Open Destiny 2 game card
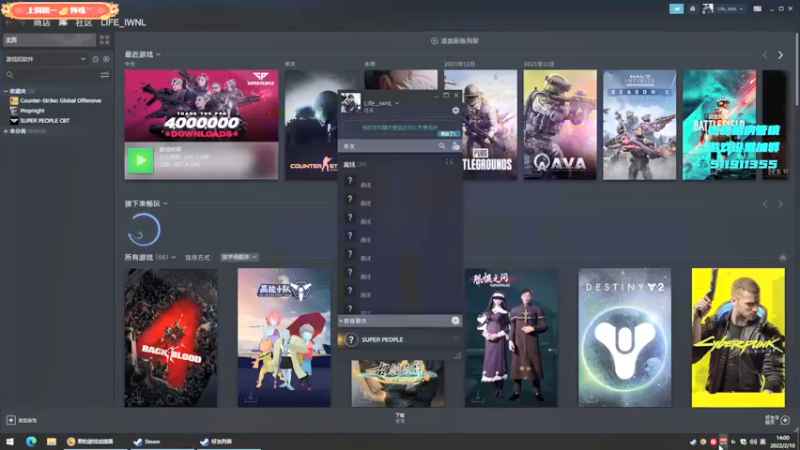Viewport: 800px width, 450px height. [x=624, y=338]
